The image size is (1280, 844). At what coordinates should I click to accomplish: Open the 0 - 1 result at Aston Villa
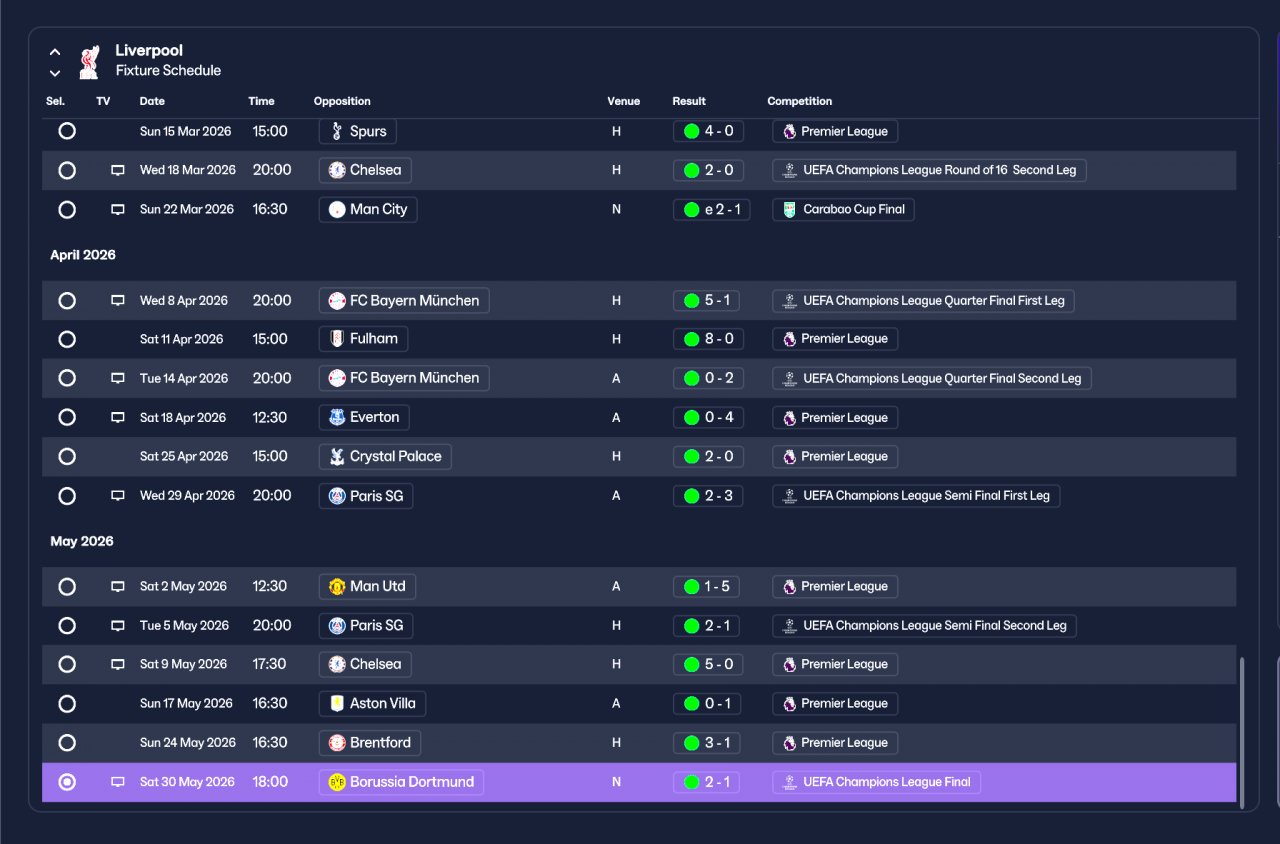point(706,704)
